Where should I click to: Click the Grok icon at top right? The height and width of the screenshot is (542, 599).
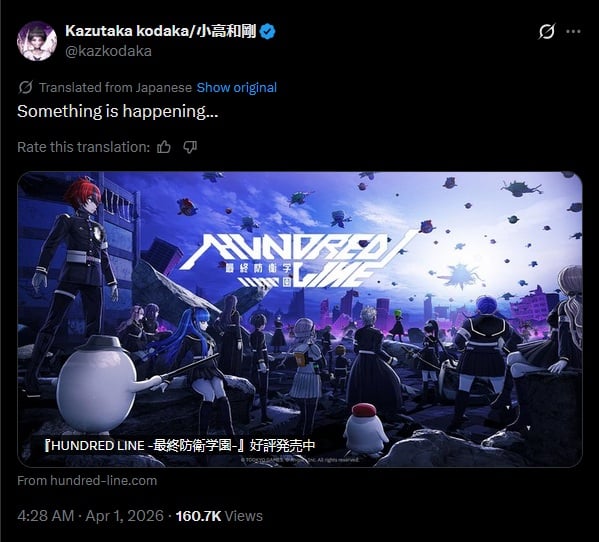click(546, 32)
